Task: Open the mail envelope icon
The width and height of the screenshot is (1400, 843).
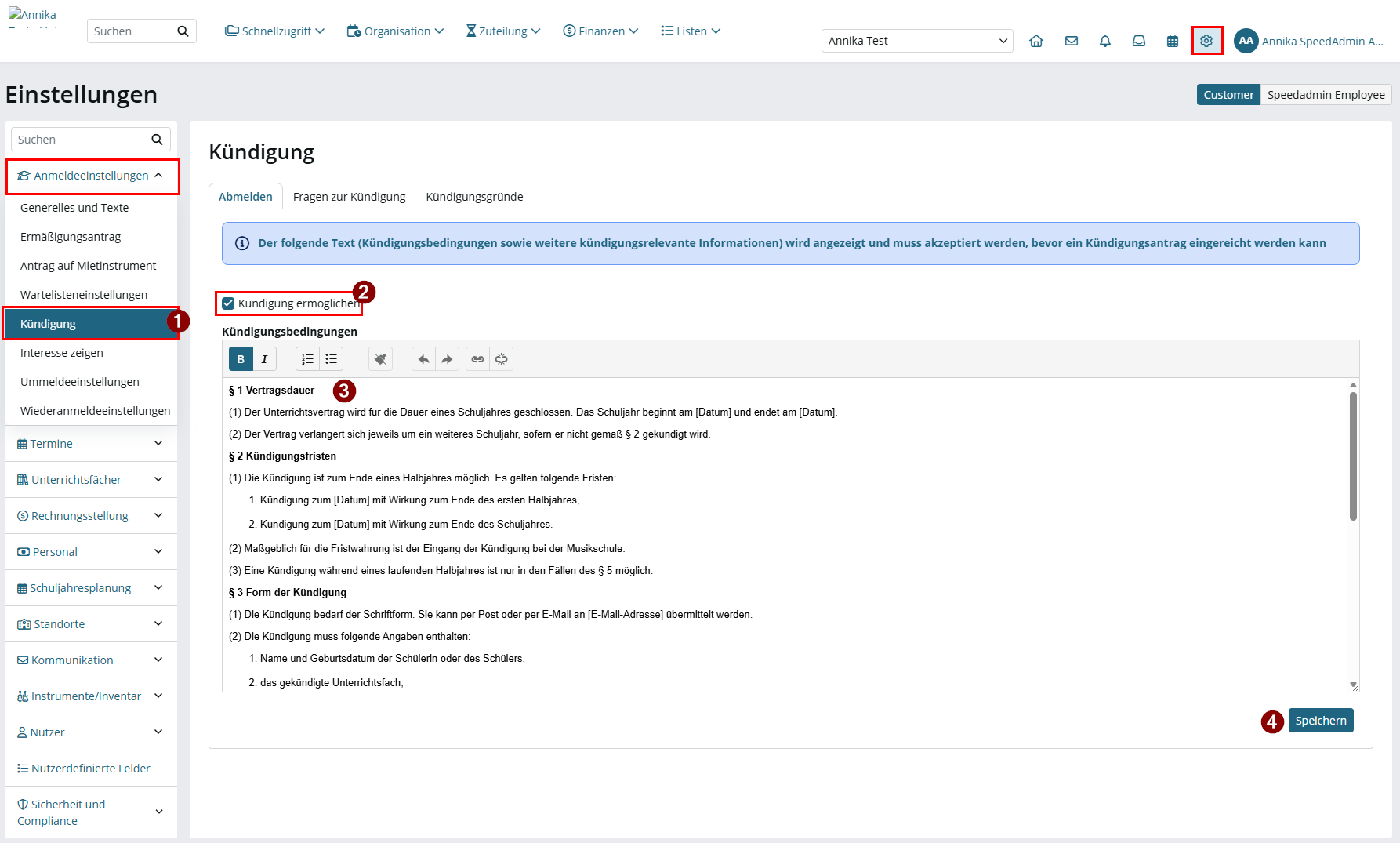Action: (x=1071, y=41)
